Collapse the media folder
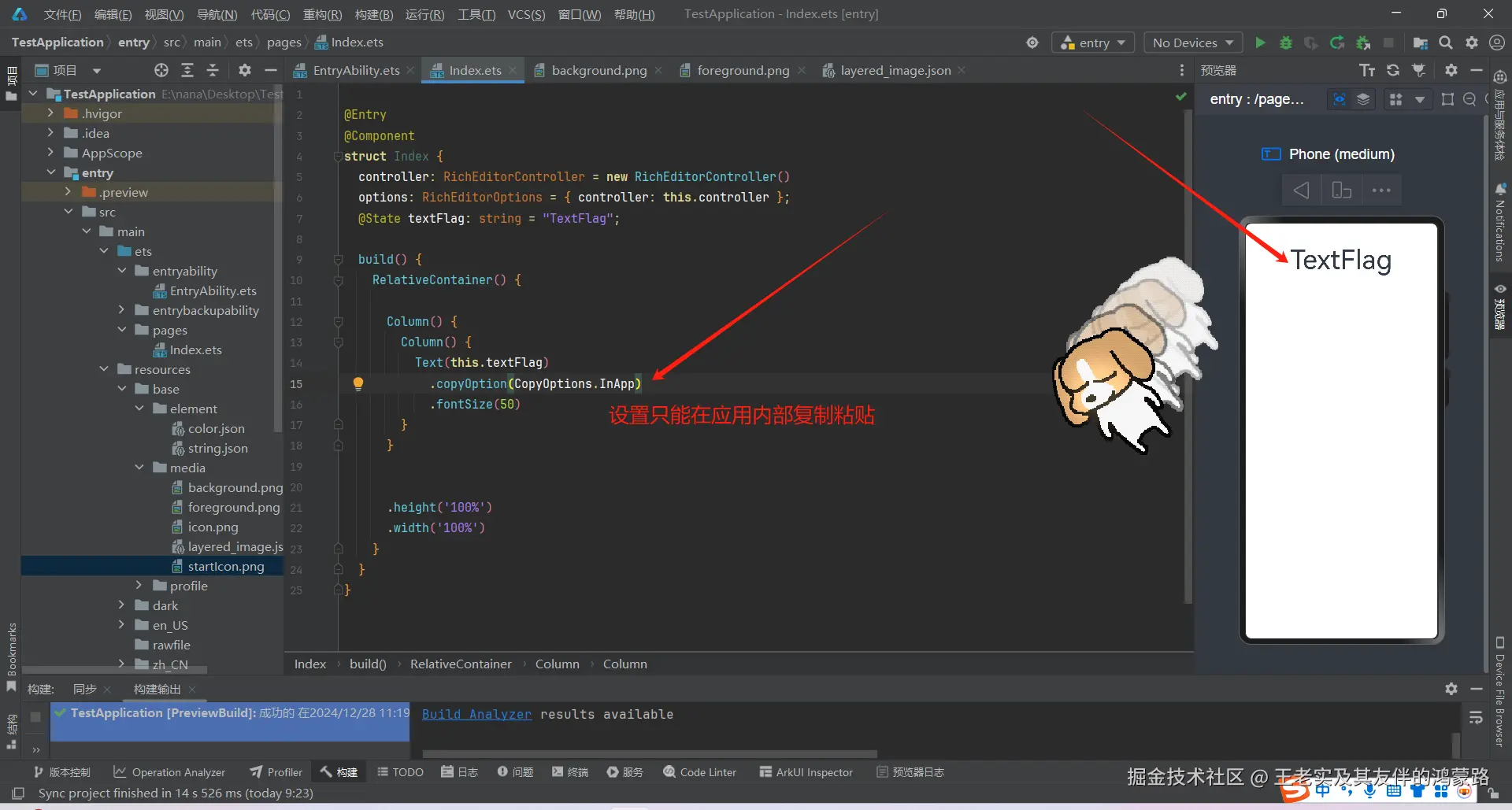The image size is (1512, 810). (x=139, y=468)
